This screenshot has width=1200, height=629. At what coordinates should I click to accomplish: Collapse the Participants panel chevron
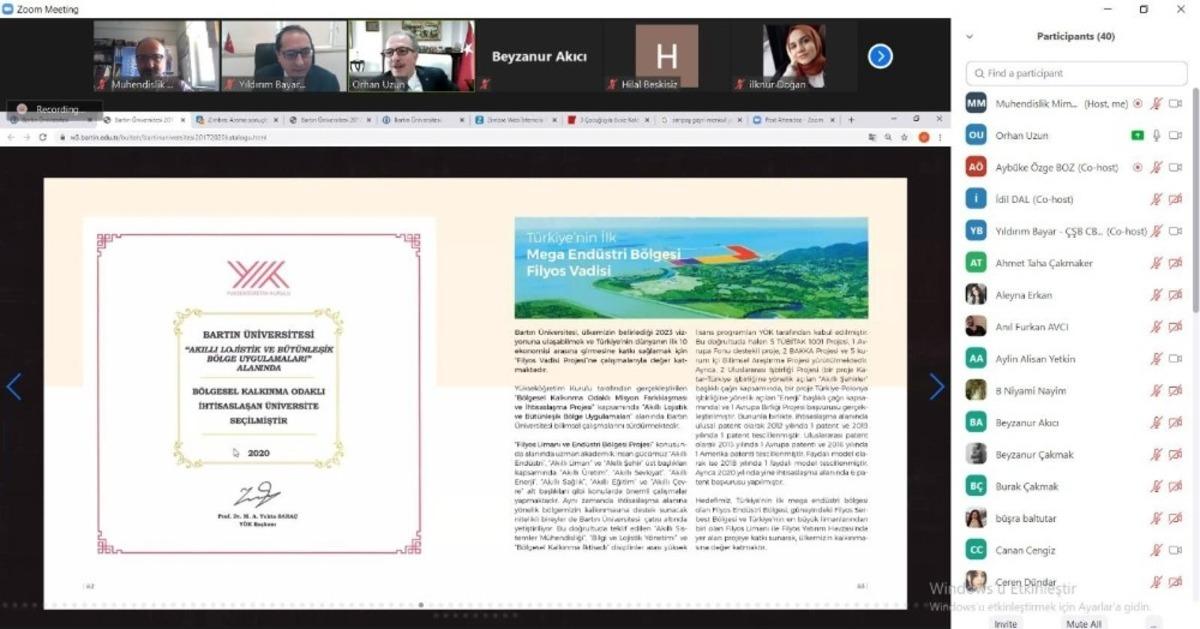[x=968, y=37]
